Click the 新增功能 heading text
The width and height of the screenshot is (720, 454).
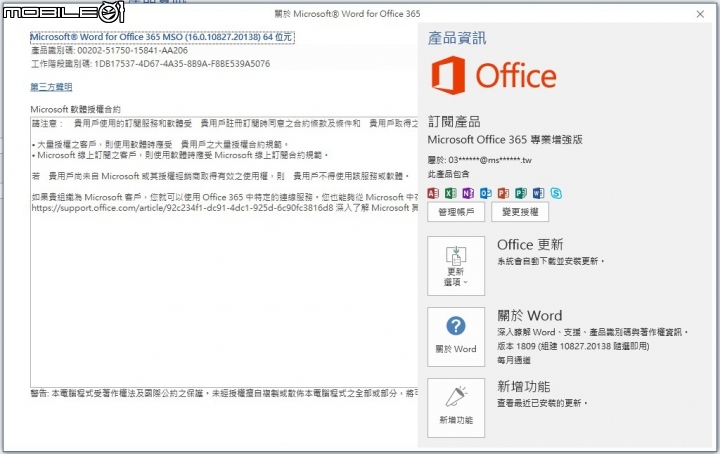[523, 387]
